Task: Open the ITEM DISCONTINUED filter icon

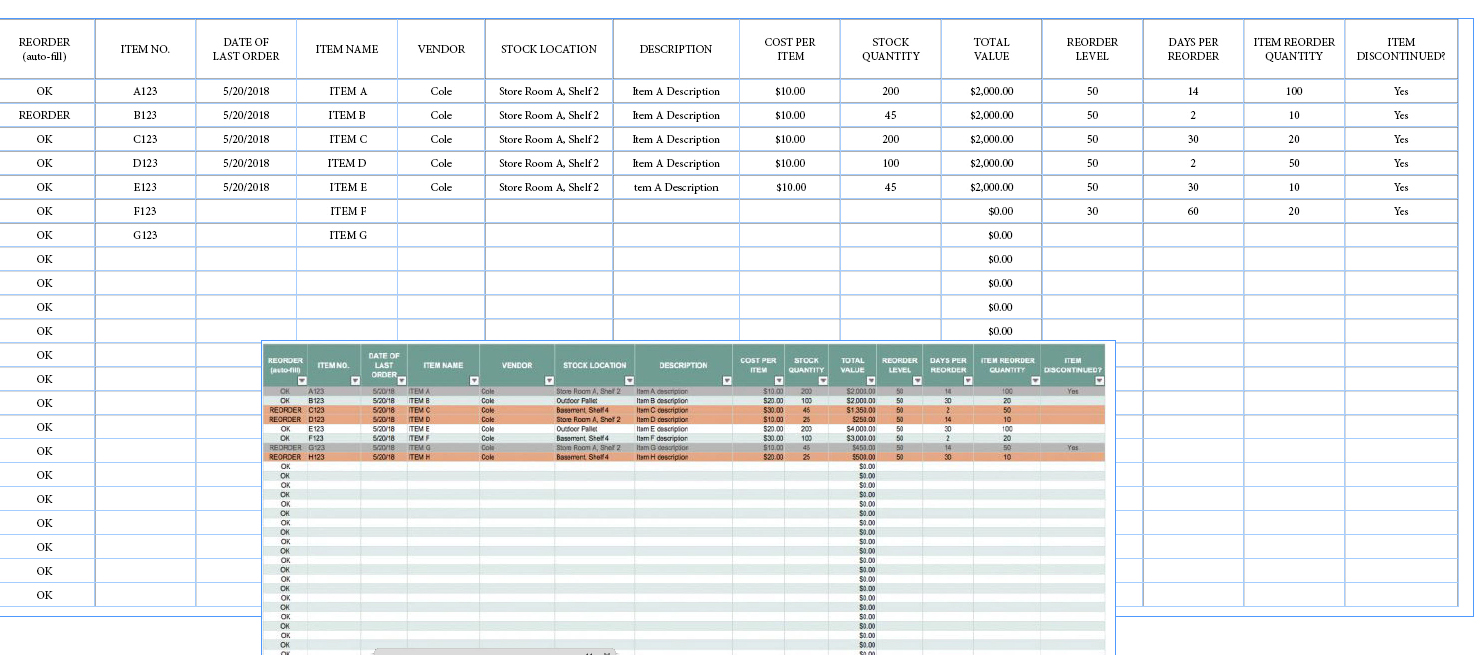Action: [1099, 379]
